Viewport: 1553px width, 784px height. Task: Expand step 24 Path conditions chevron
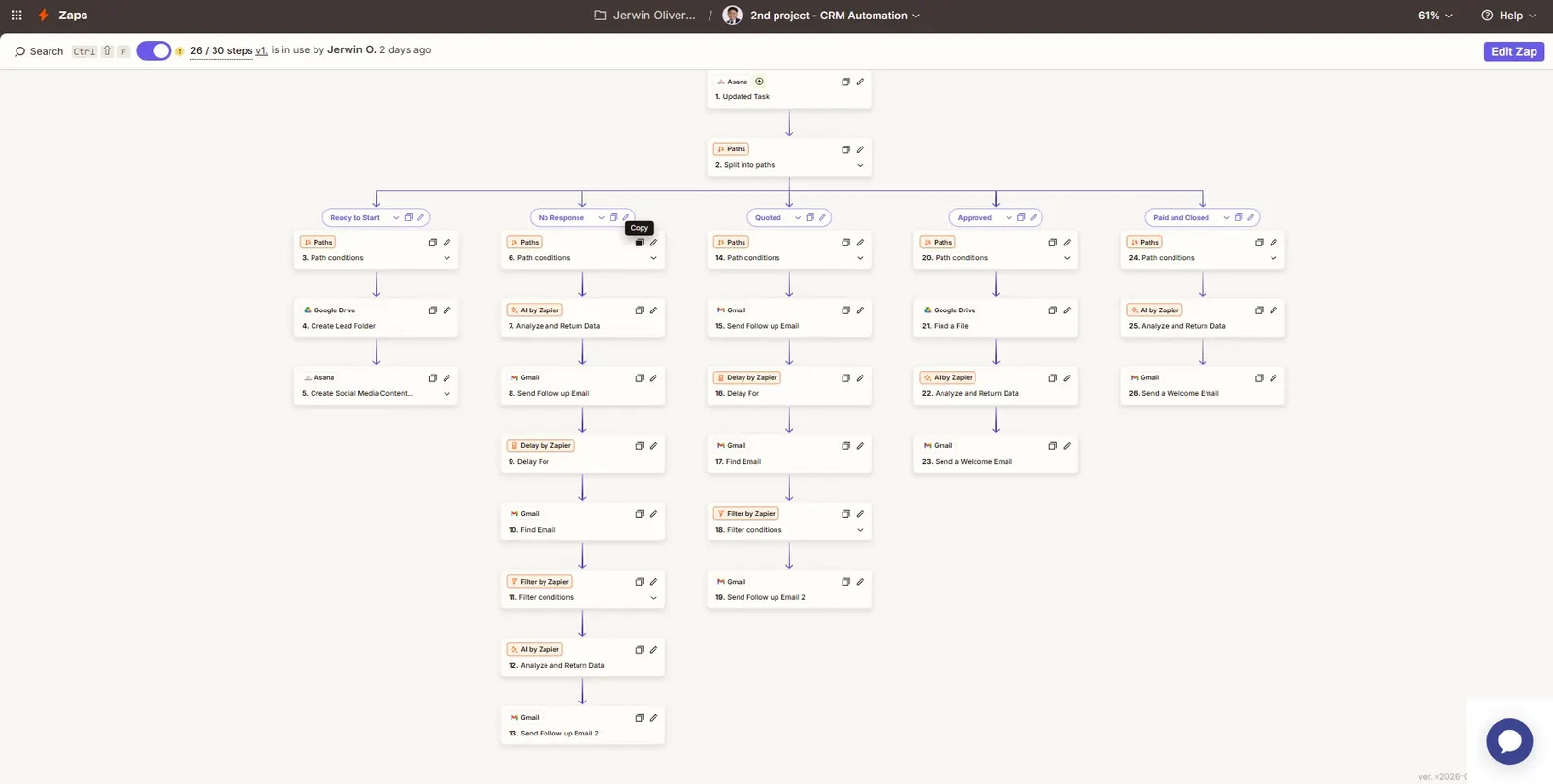pos(1273,258)
